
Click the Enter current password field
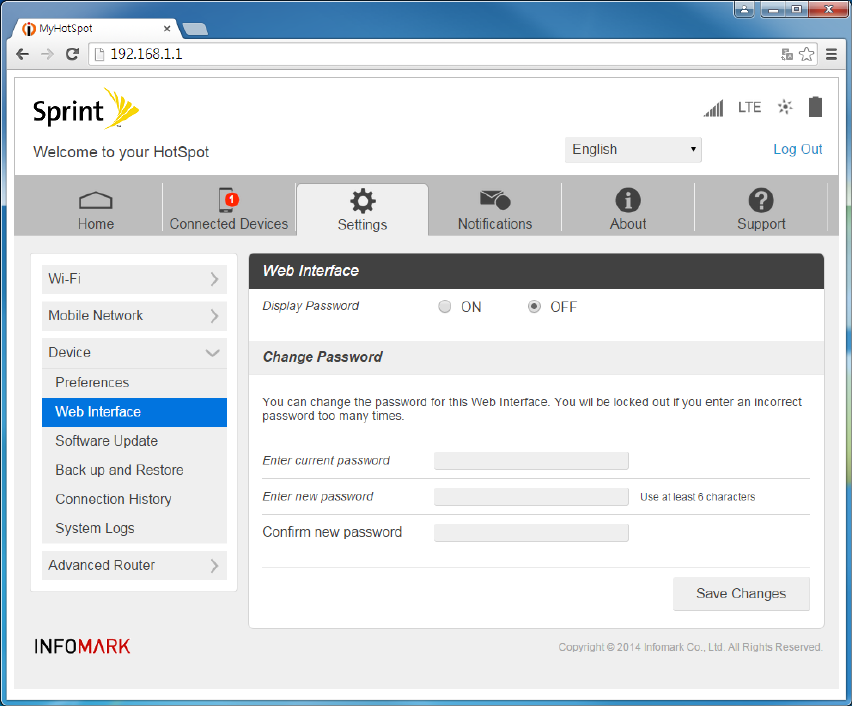pos(531,461)
